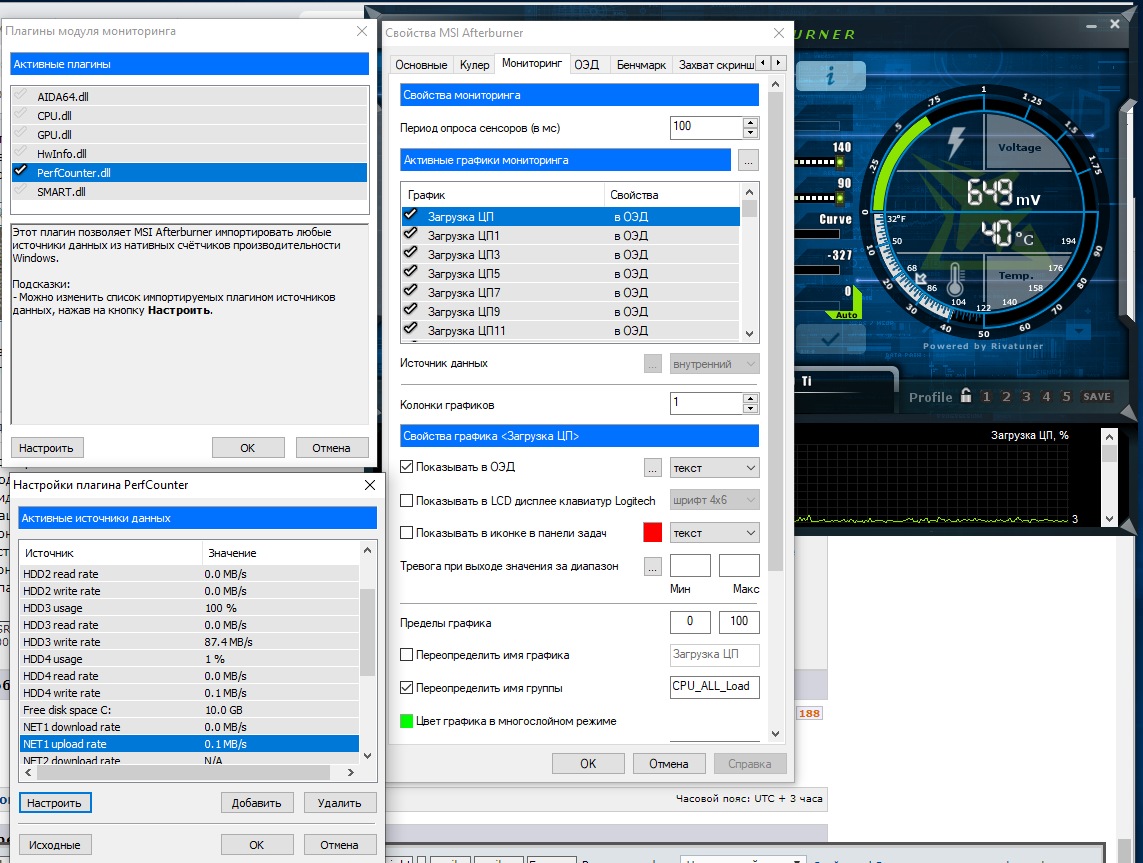Click the green graph color swatch
Image resolution: width=1143 pixels, height=863 pixels.
pos(407,721)
